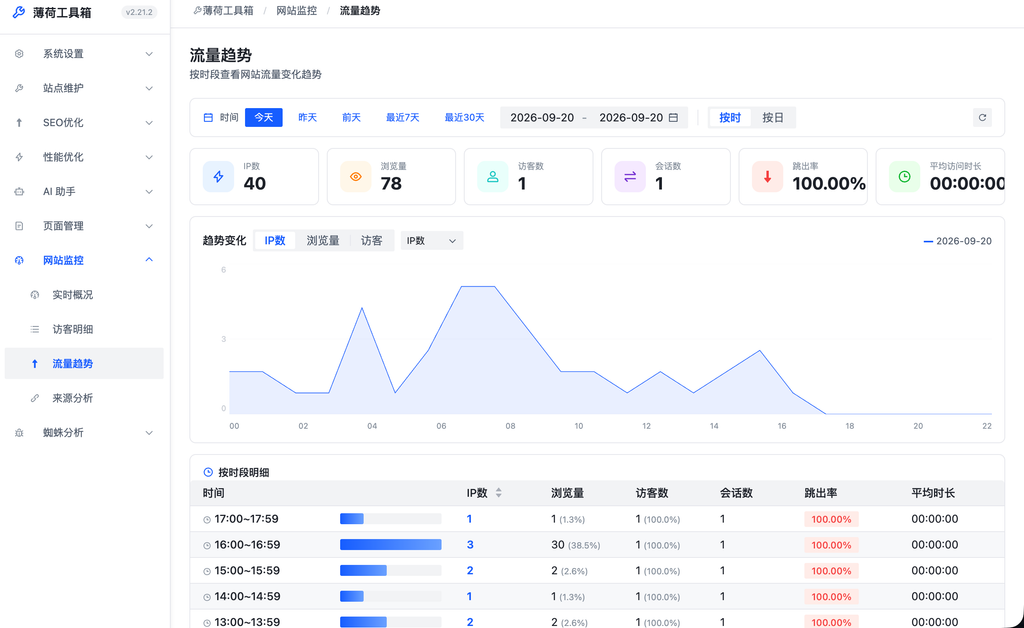Click the orange eye icon on 浏览量 card
The image size is (1024, 628).
pos(355,176)
